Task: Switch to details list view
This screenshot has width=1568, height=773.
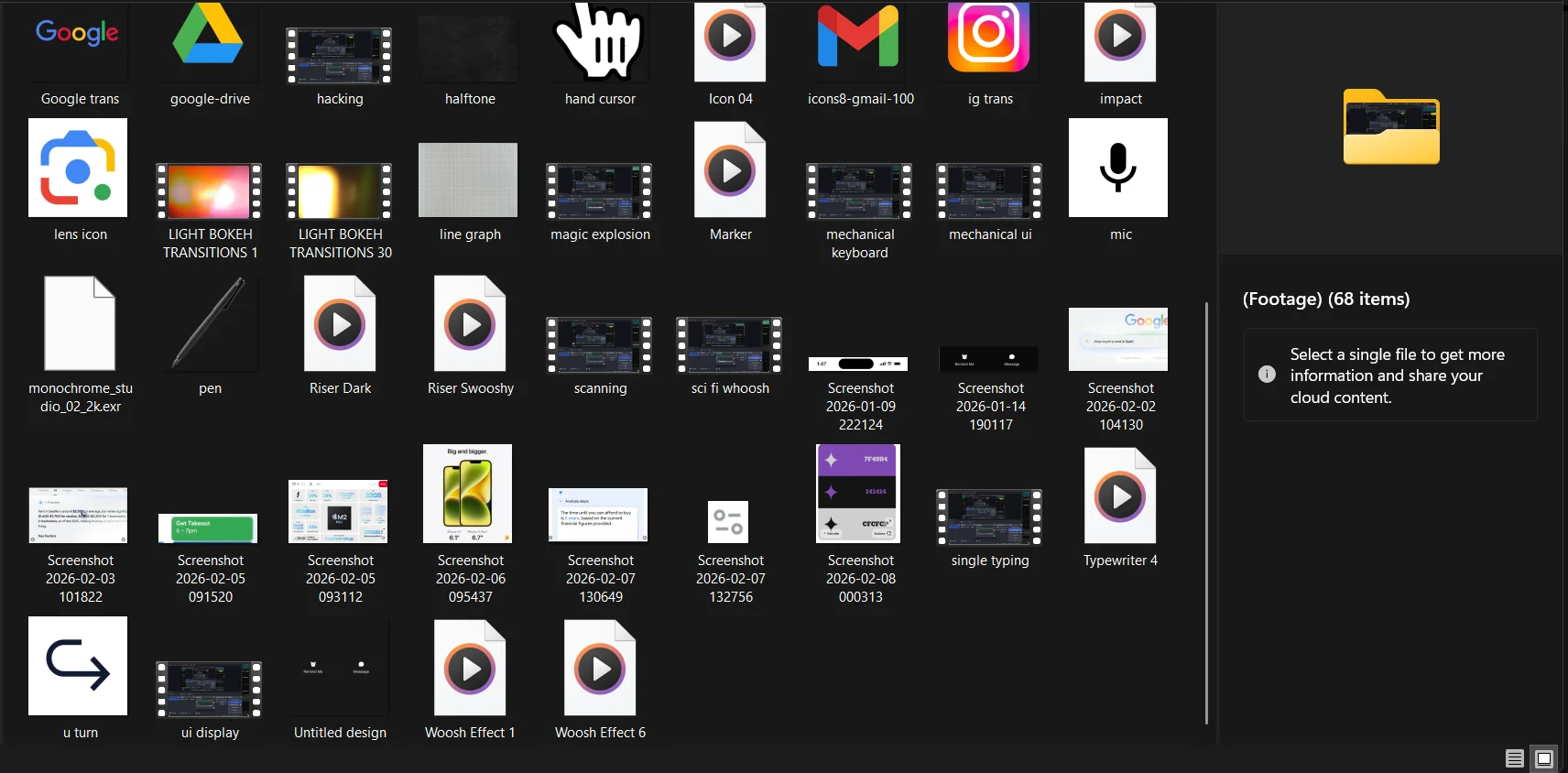Action: [1514, 758]
